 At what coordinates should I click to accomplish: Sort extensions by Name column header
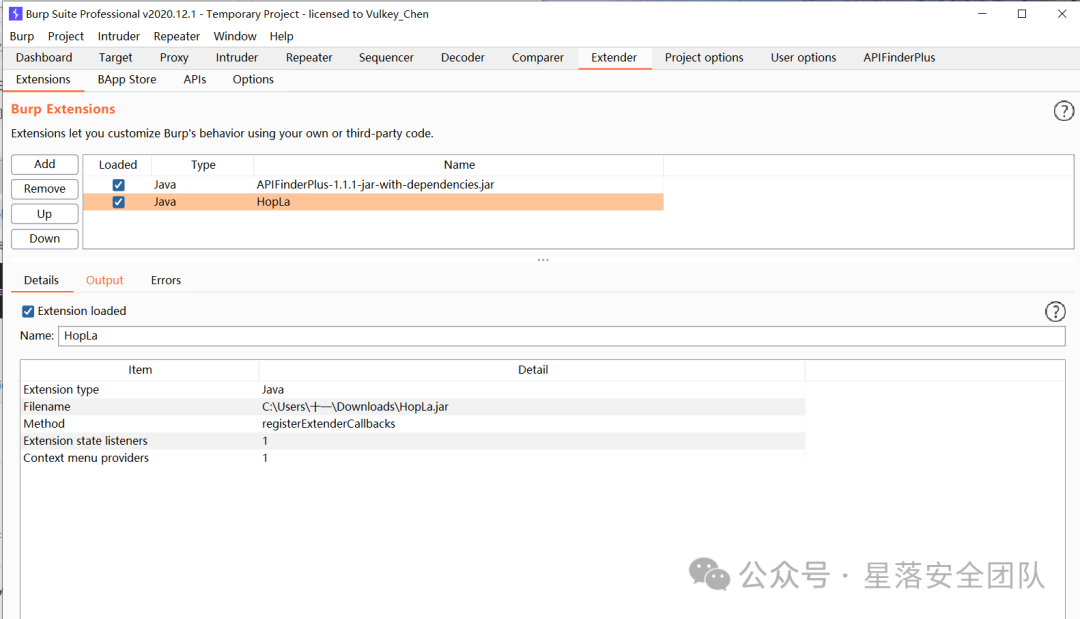[459, 165]
